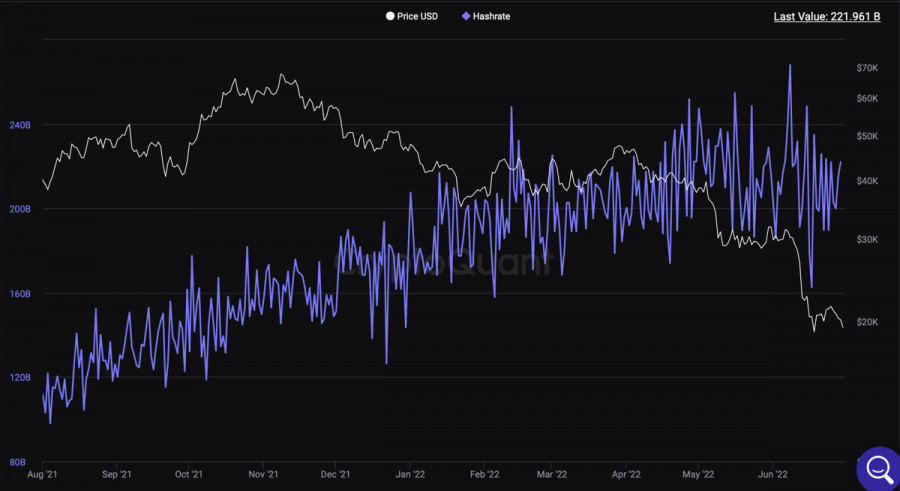
Task: Toggle the Price USD series label
Action: tap(417, 17)
